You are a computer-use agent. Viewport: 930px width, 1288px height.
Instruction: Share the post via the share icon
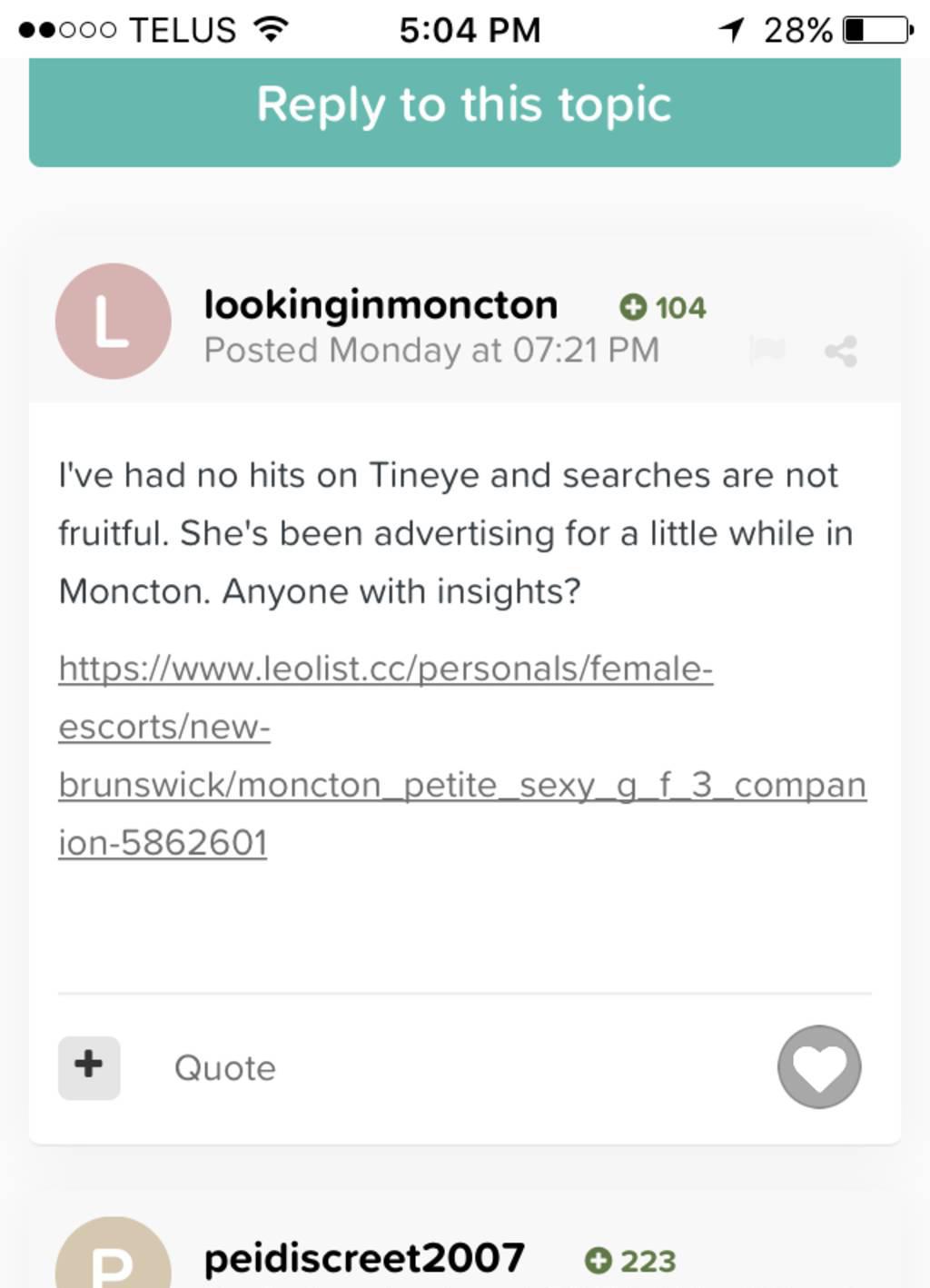pyautogui.click(x=841, y=351)
